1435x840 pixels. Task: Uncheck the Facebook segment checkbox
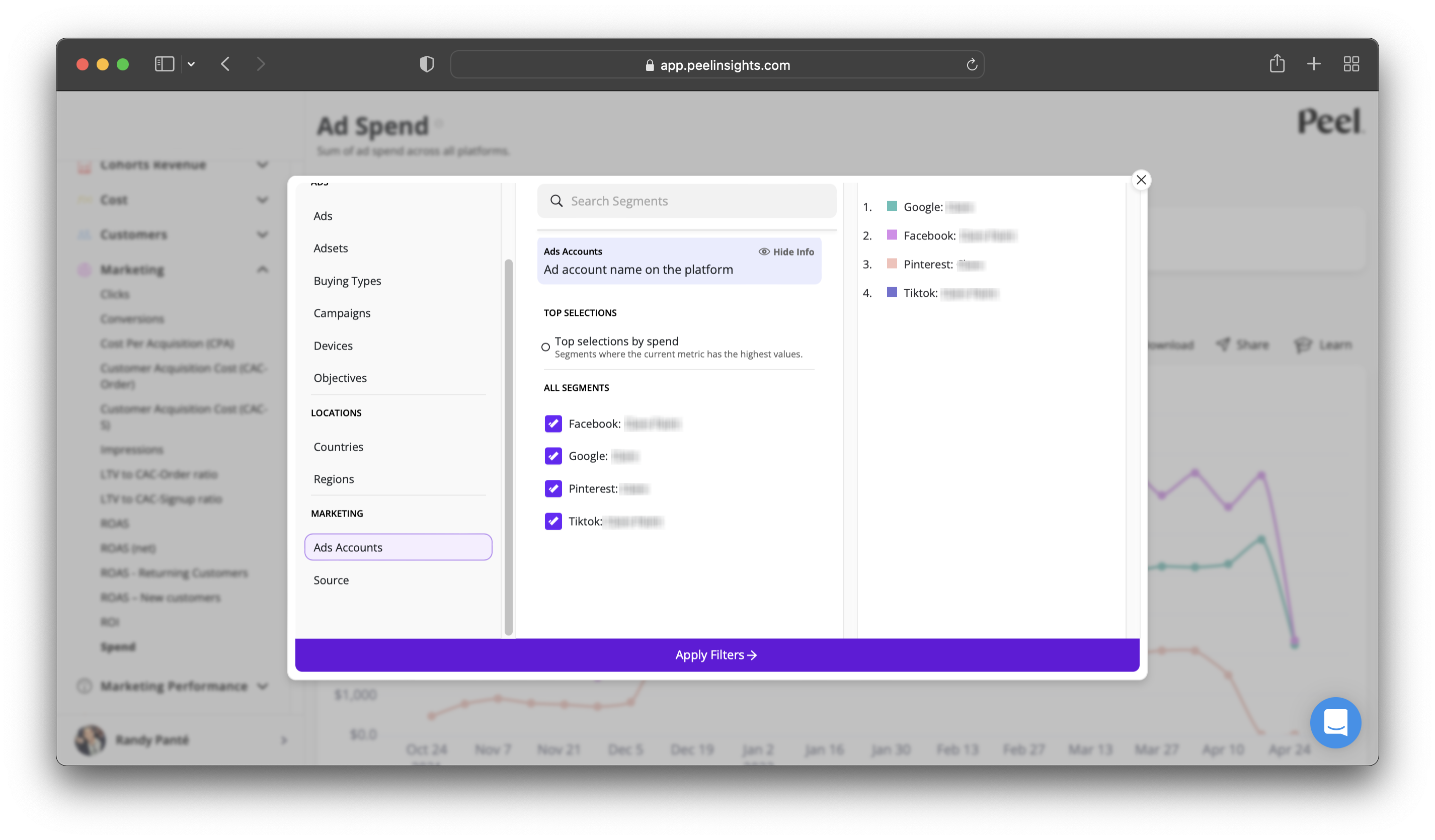pyautogui.click(x=553, y=424)
